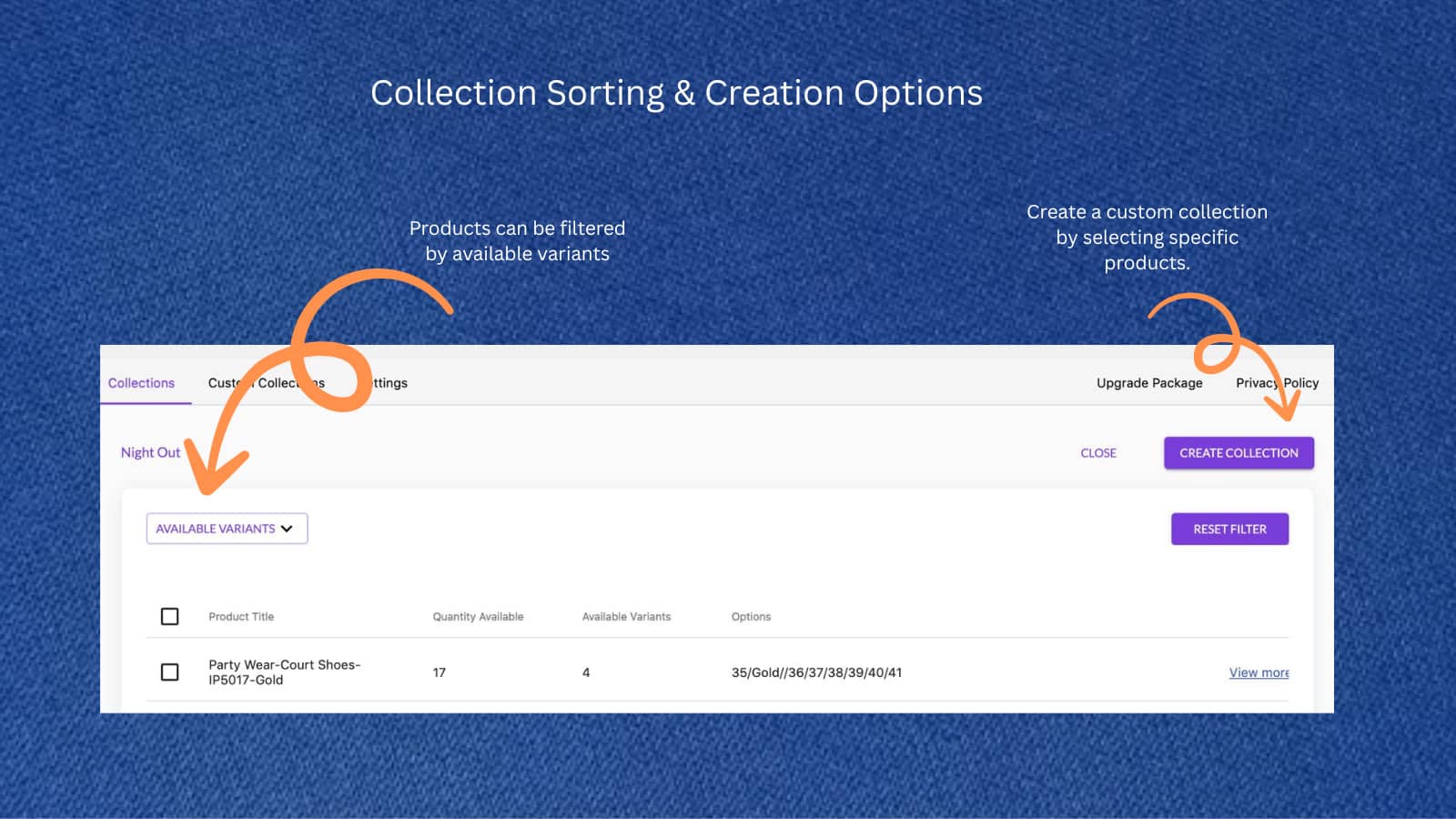Expand the Available Variants dropdown chevron

pyautogui.click(x=288, y=528)
